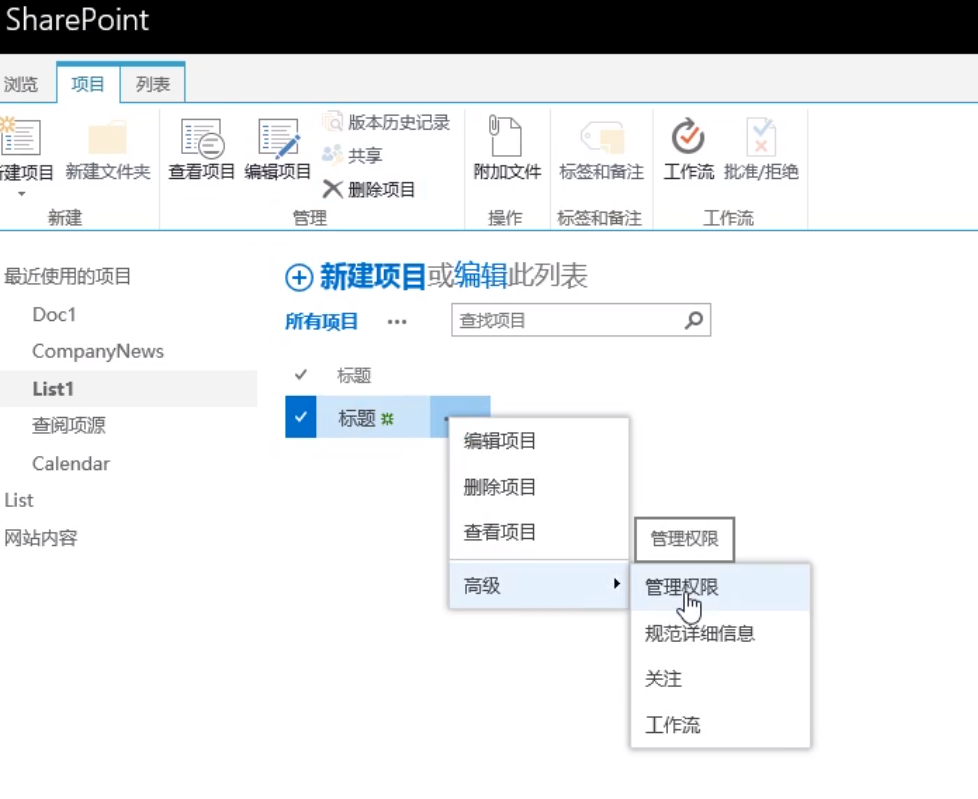This screenshot has height=799, width=978.
Task: Click the List link in navigation
Action: 19,500
